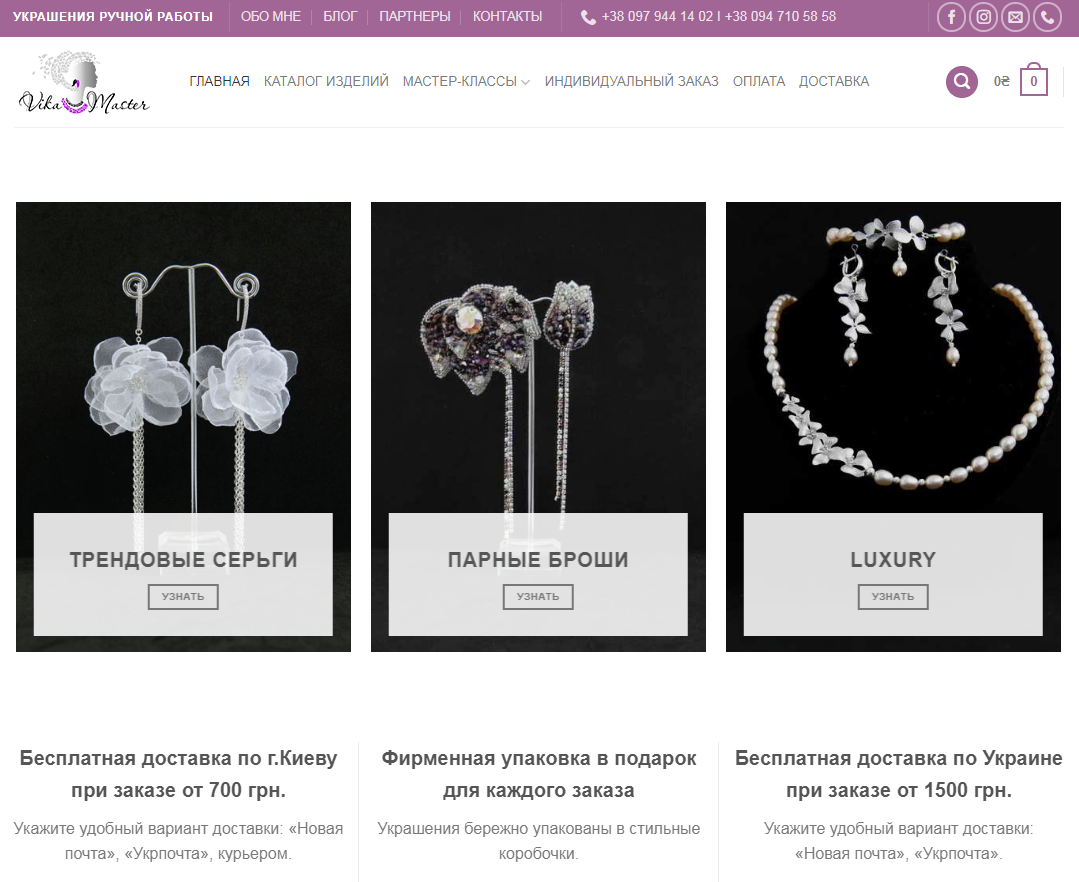Open the Instagram social icon

pos(984,17)
